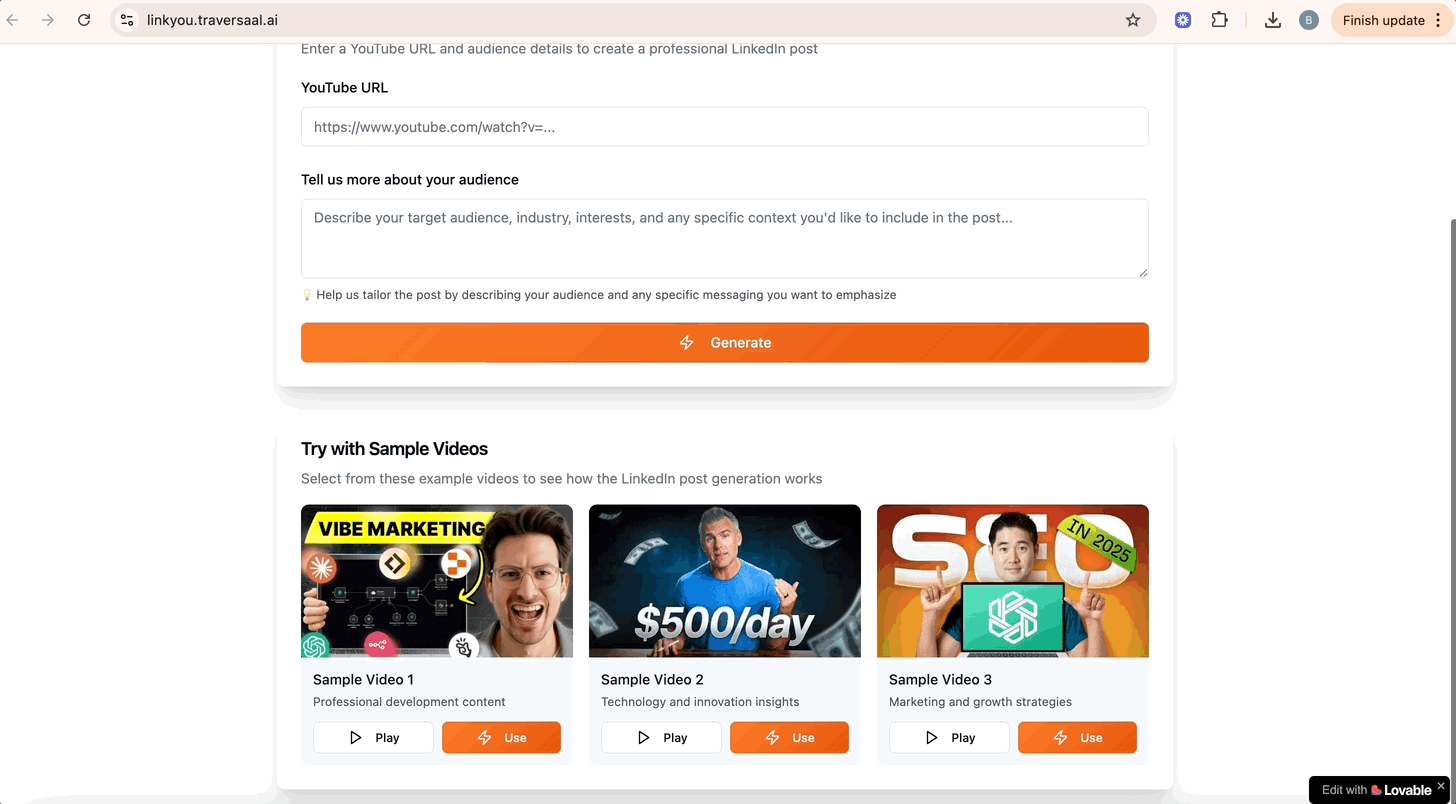Close the Edit with Lovable badge
The image size is (1456, 804).
pos(1441,785)
